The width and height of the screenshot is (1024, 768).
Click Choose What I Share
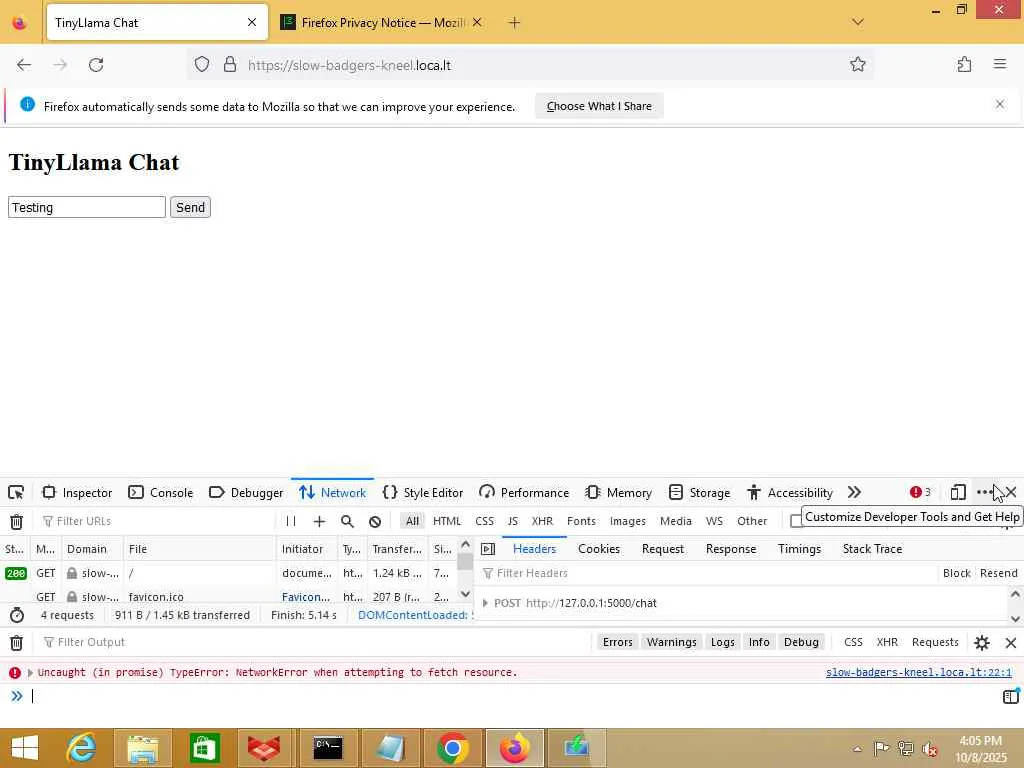tap(599, 106)
